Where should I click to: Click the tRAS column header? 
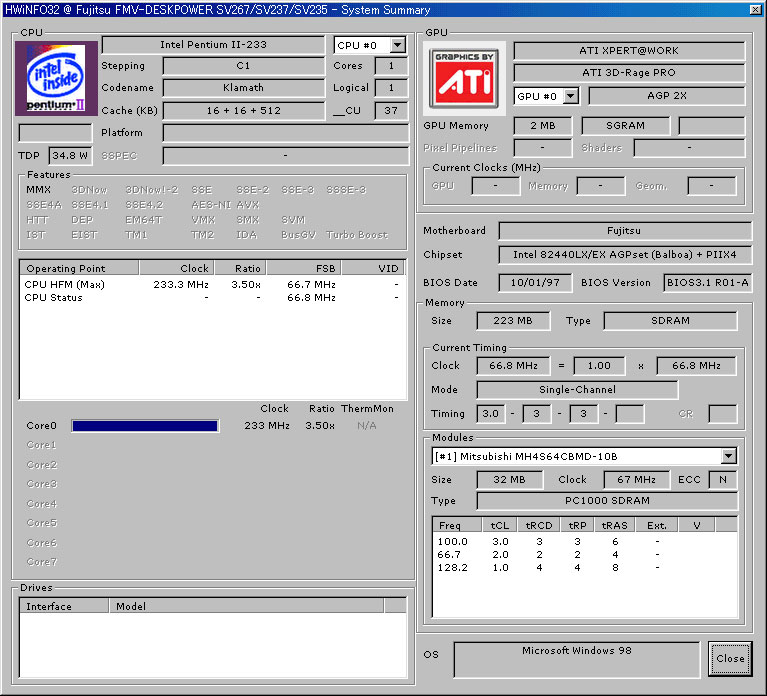tap(614, 525)
